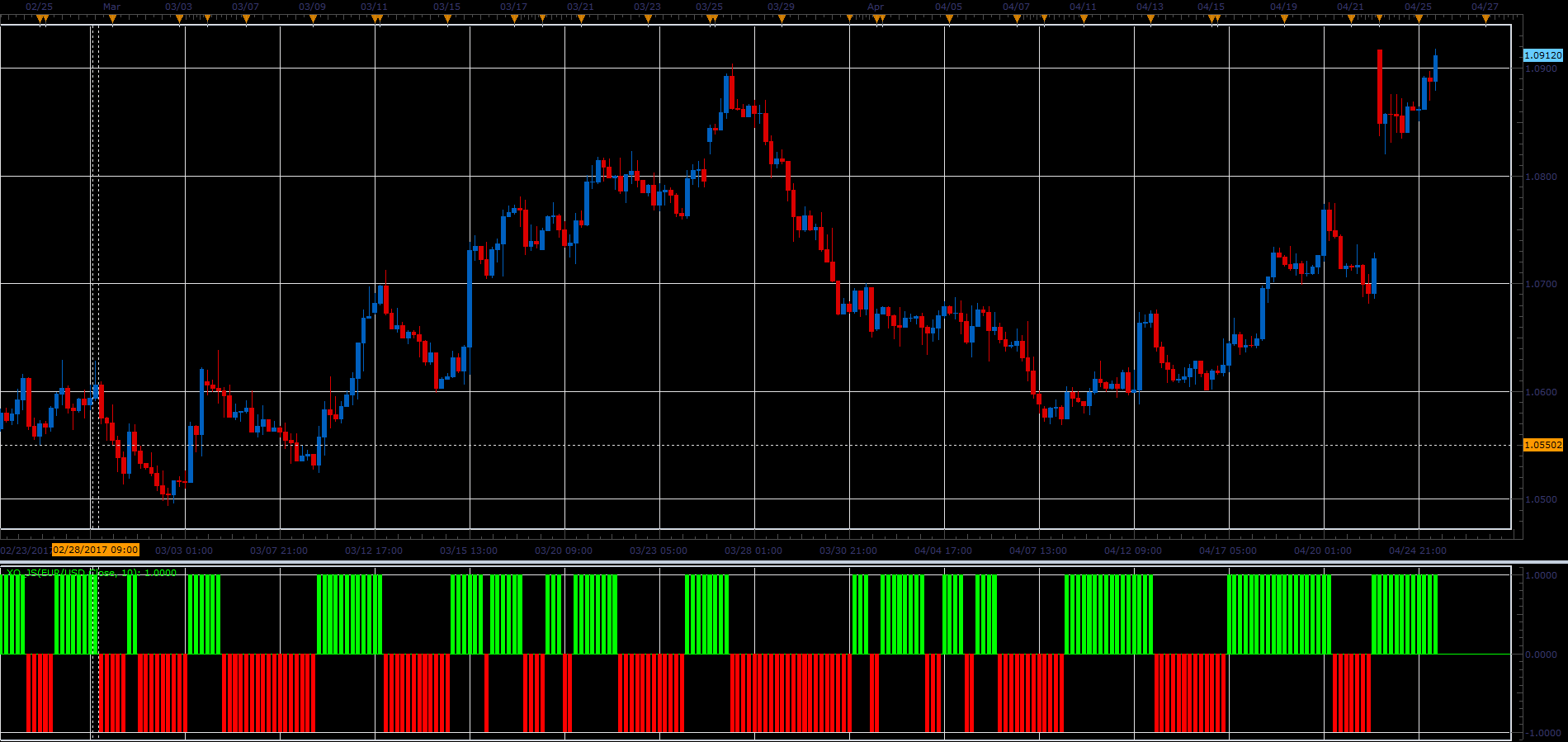
Task: Click the orange marker under the 03/03 date
Action: point(180,18)
